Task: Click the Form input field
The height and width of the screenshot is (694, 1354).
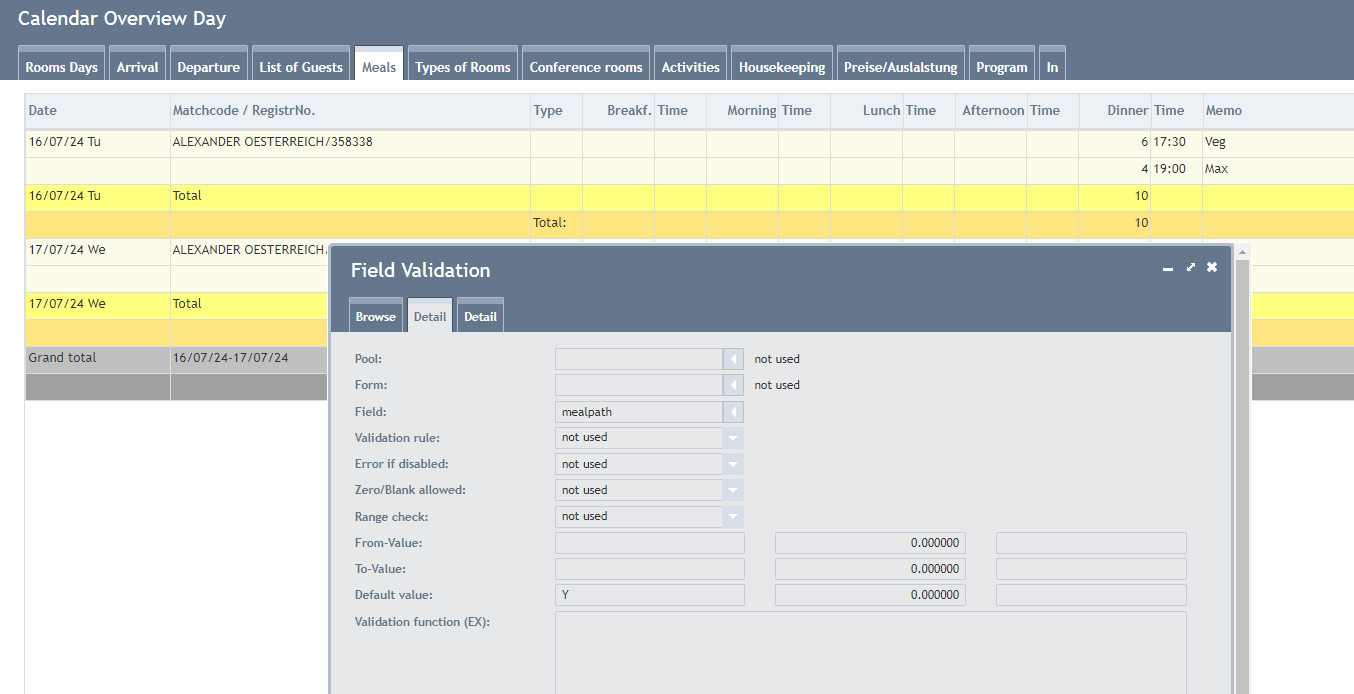Action: point(639,385)
